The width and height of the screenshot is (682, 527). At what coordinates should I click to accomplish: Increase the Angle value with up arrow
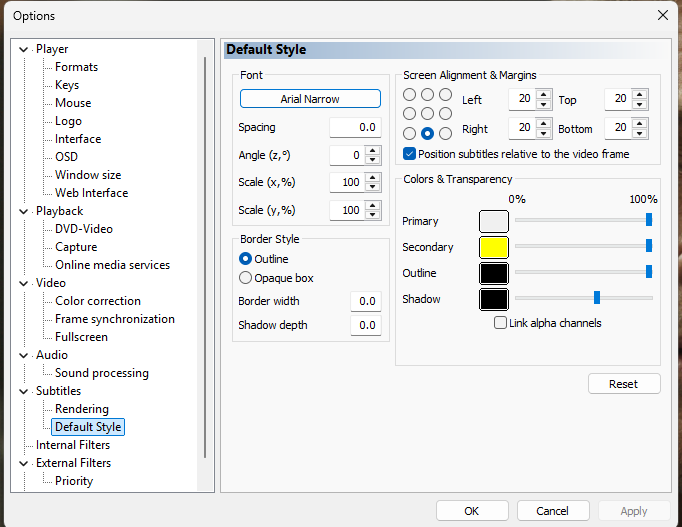coord(373,151)
